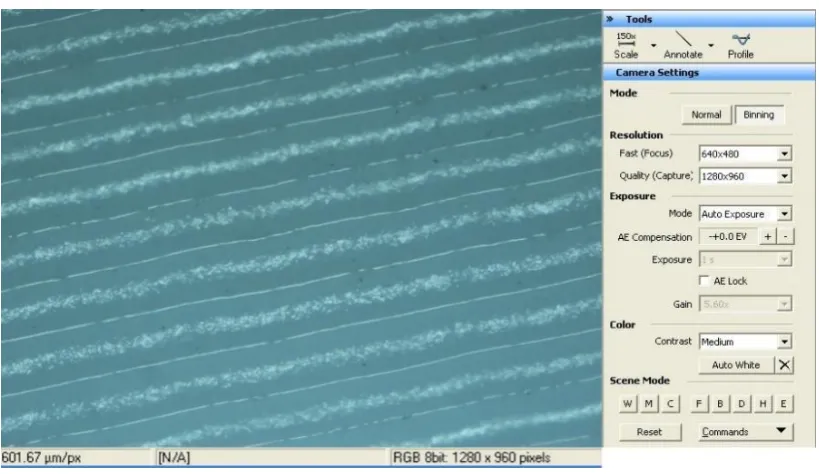
Task: Clear white balance with X button
Action: pyautogui.click(x=785, y=365)
